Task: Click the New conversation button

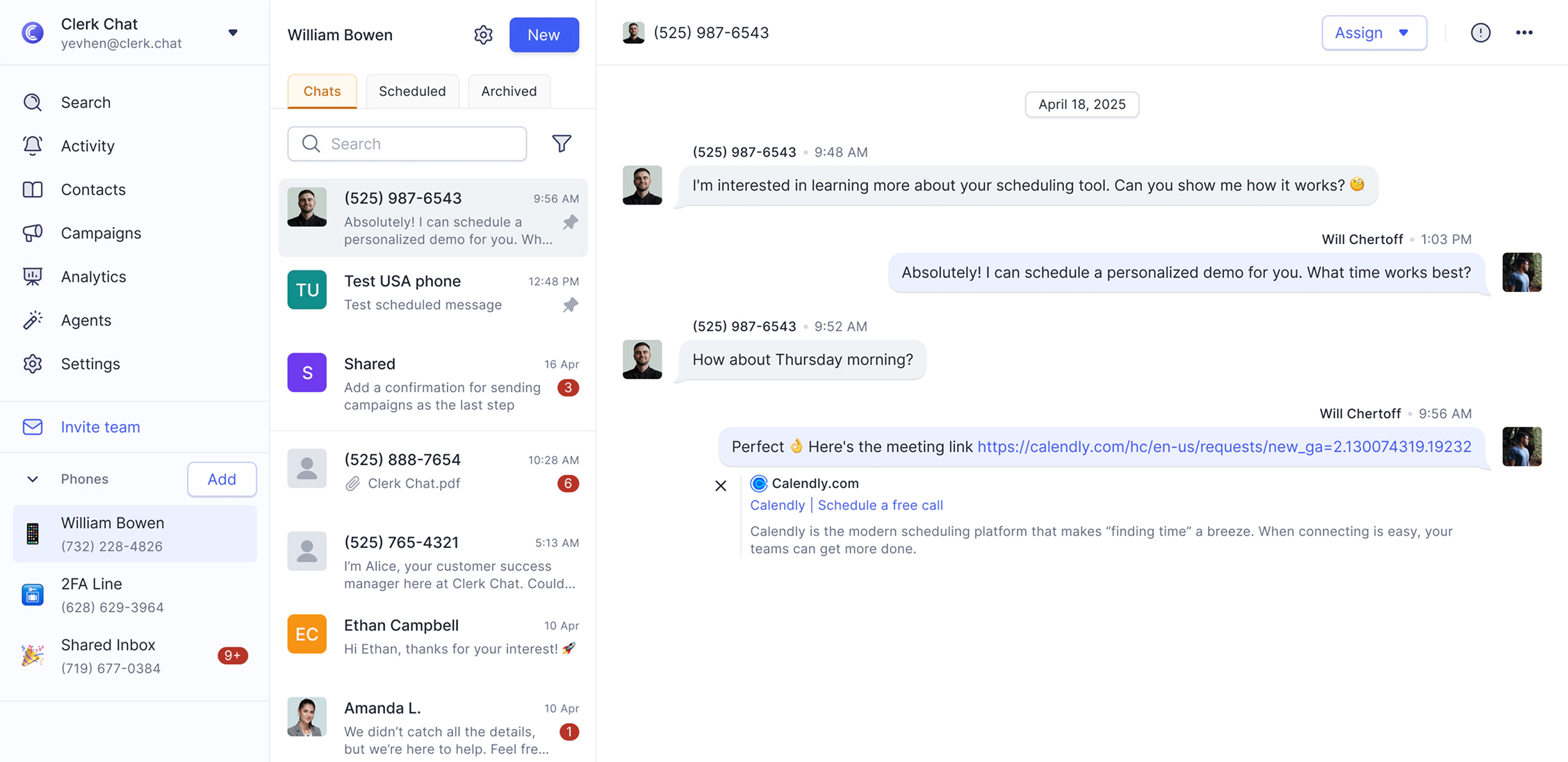Action: click(544, 35)
